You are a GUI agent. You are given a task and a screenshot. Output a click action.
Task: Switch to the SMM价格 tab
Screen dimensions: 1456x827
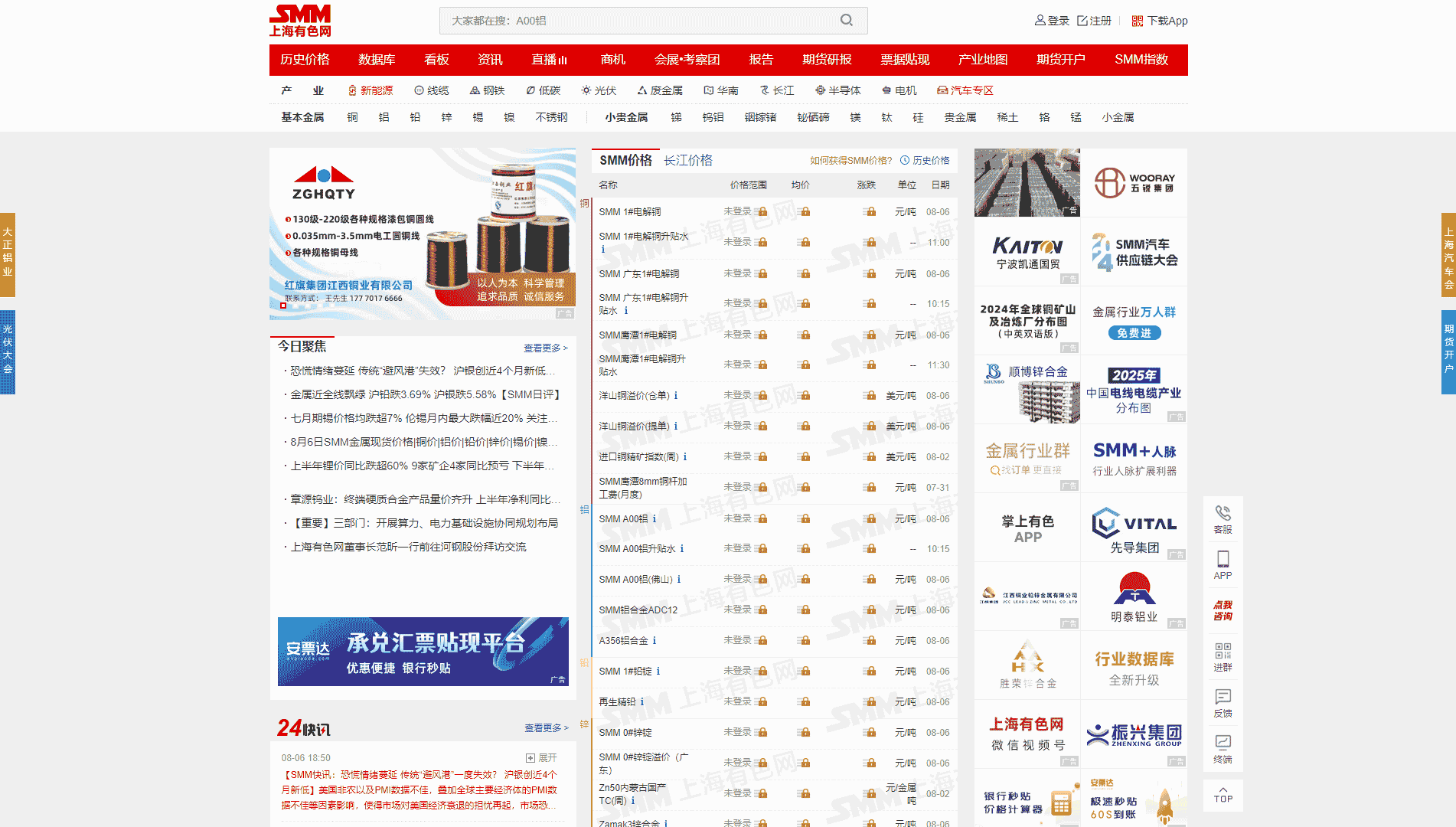(625, 160)
